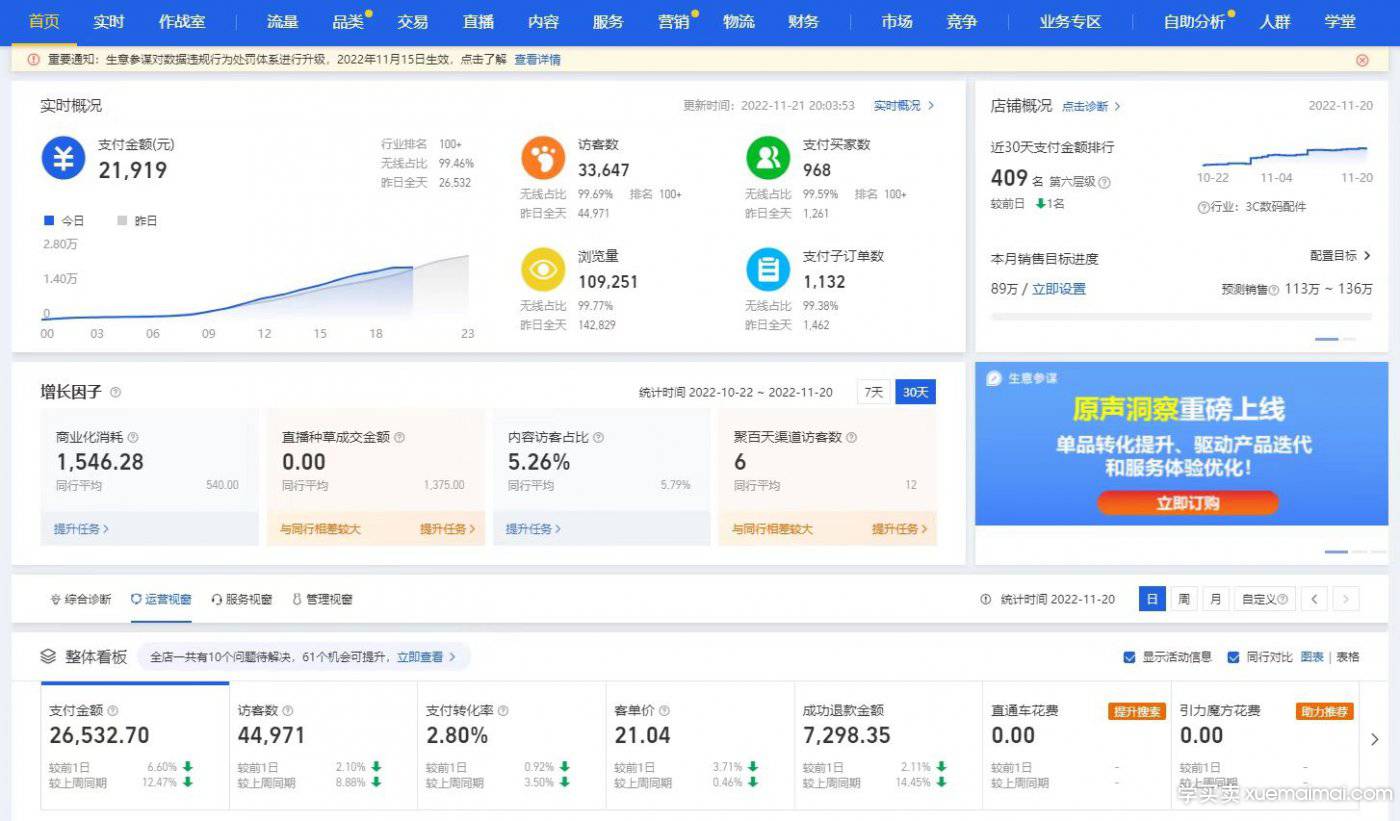Click the 30-day payment ranking trend chart
The width and height of the screenshot is (1400, 821).
tap(1284, 157)
